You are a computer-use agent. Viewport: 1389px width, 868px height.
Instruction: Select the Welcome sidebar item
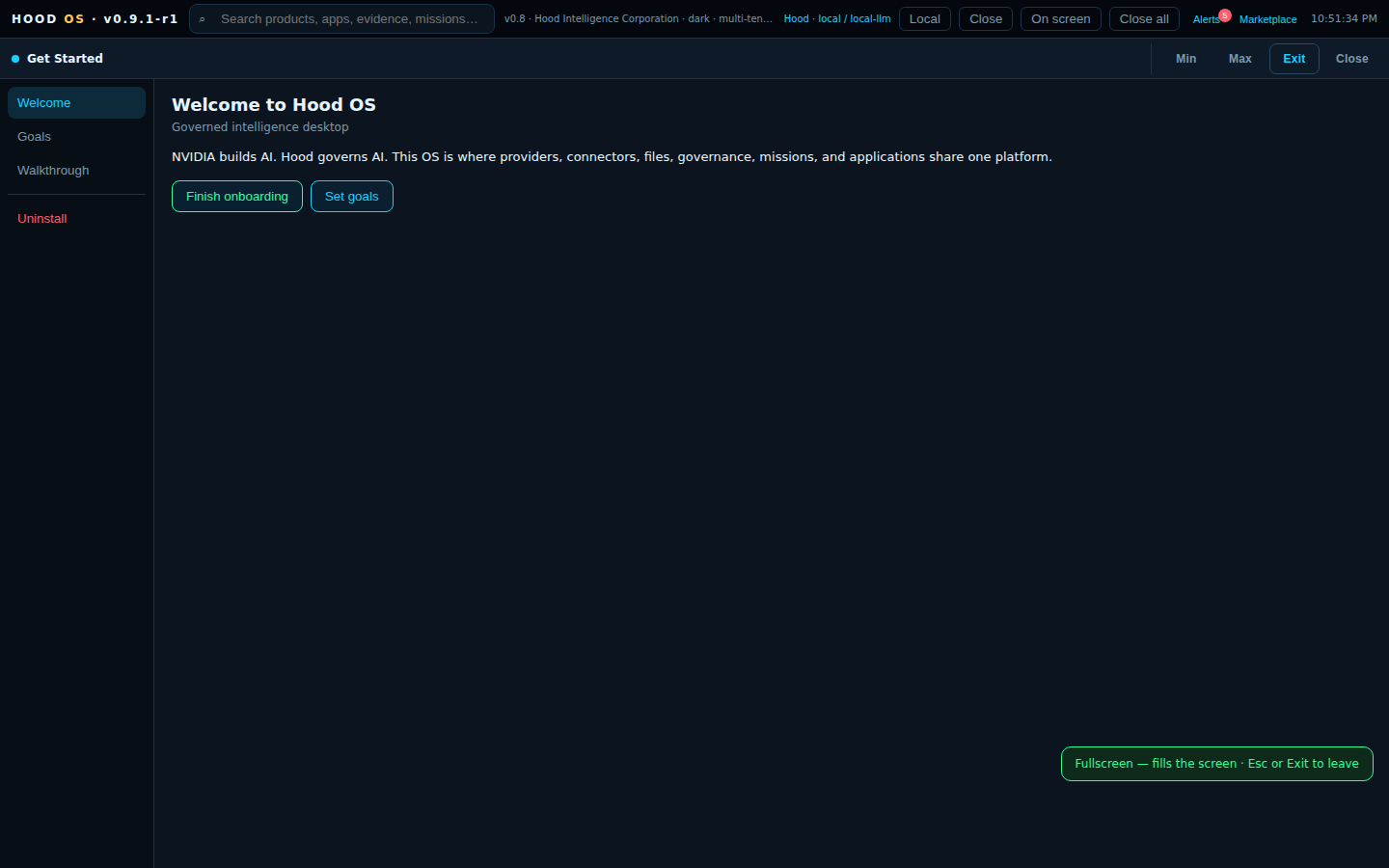[76, 103]
